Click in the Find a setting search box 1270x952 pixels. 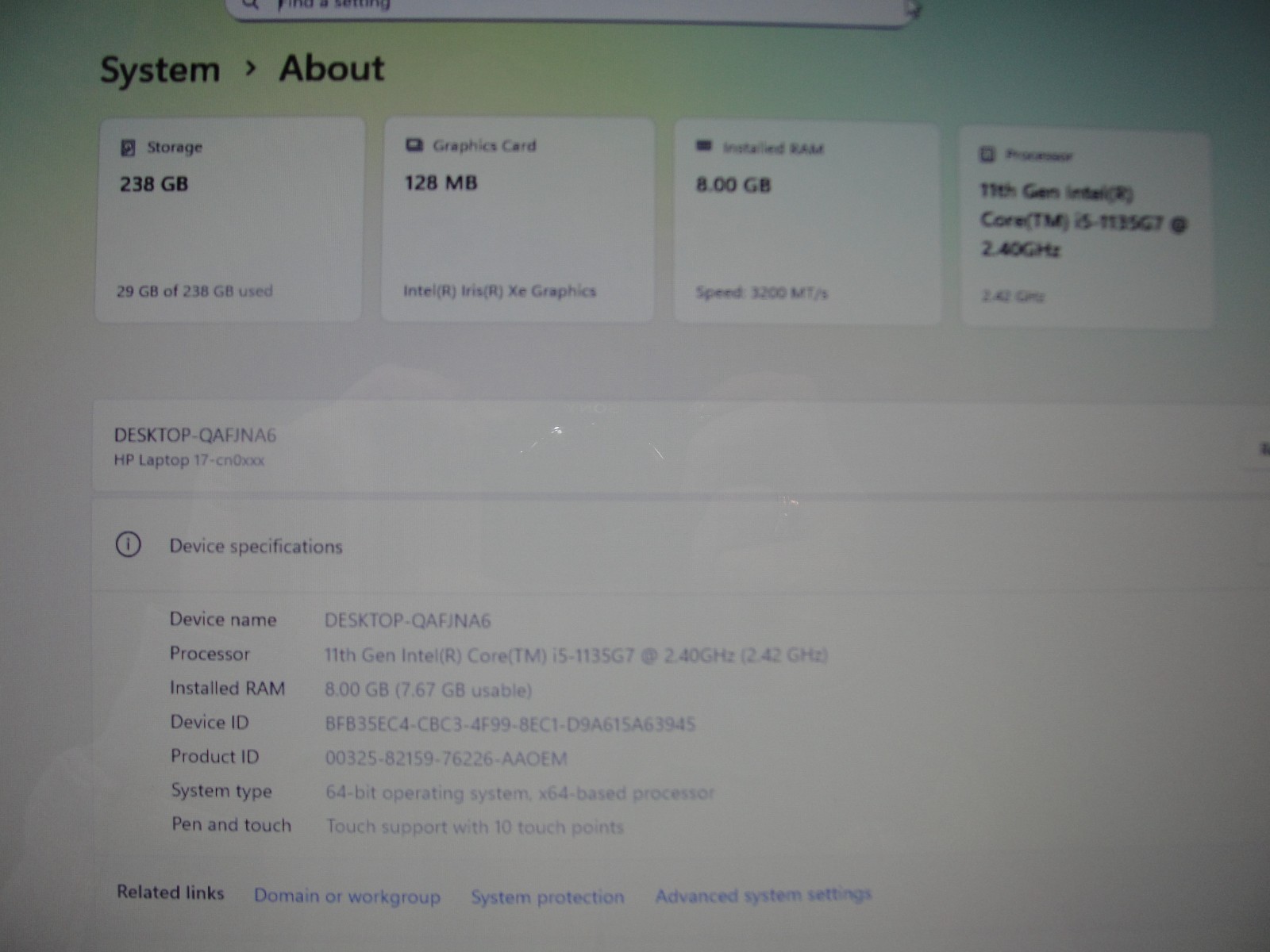[571, 8]
